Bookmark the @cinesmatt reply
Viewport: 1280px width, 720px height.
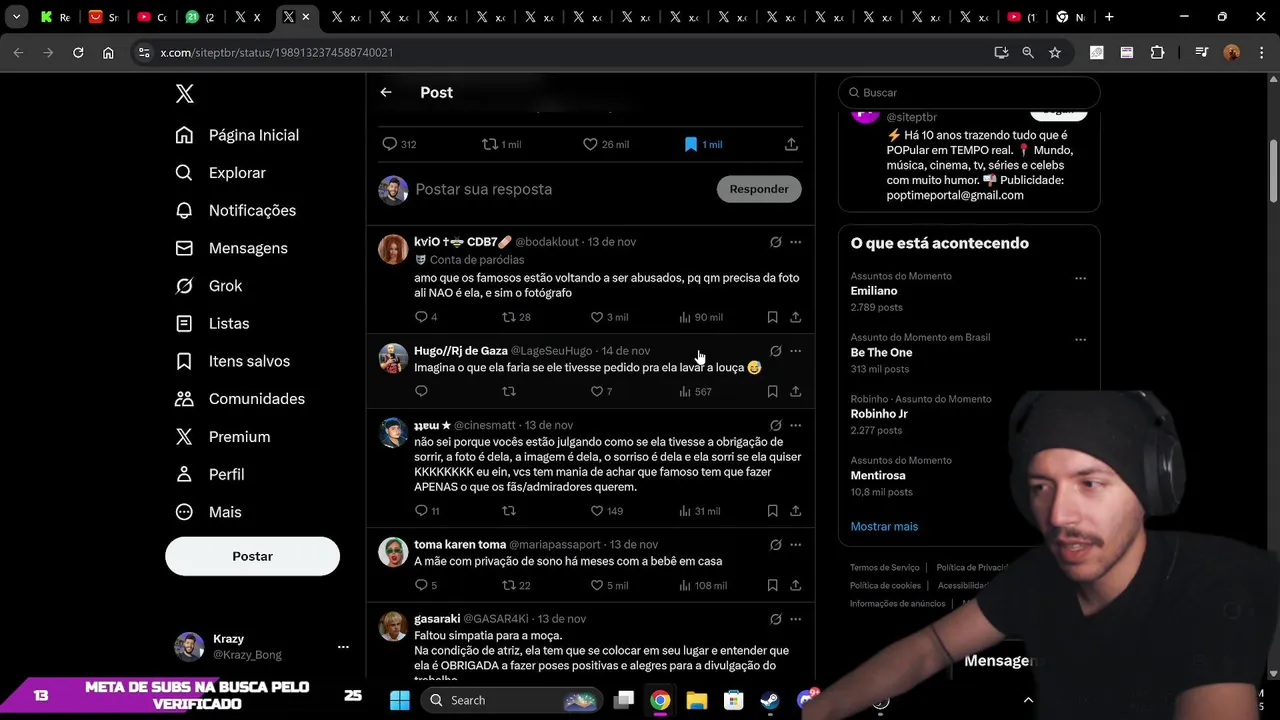[x=772, y=511]
